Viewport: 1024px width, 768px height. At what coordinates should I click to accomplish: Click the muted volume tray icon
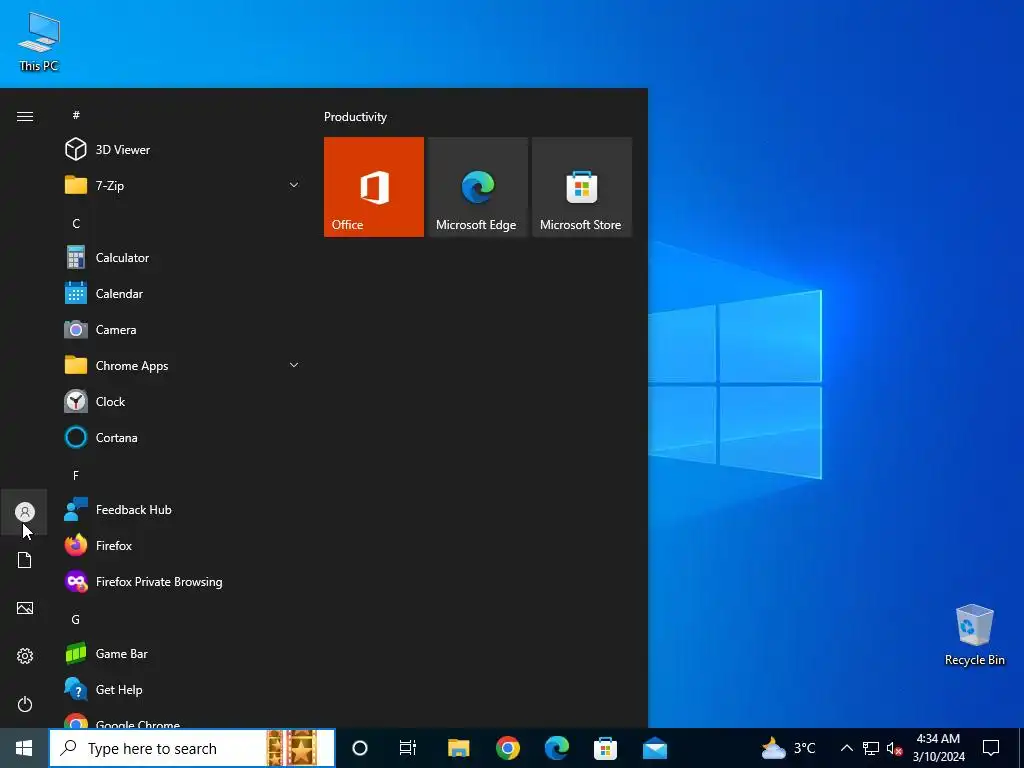point(894,748)
